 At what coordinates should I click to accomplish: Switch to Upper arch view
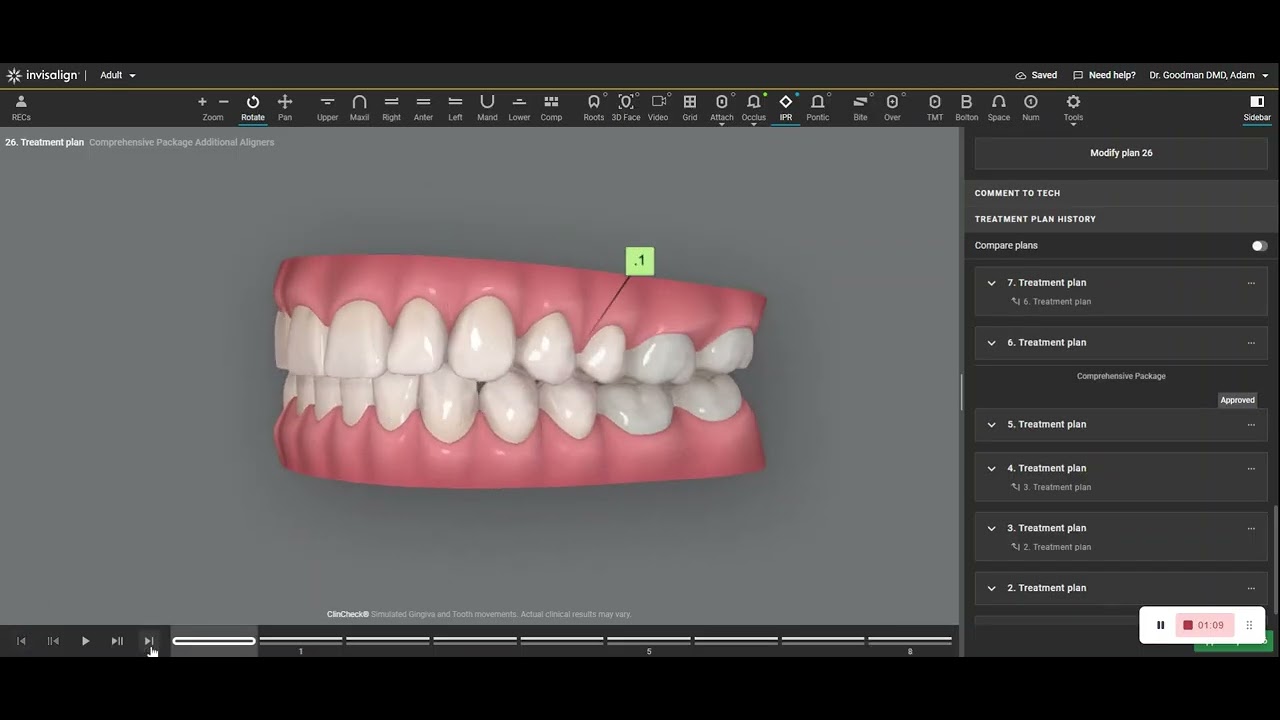click(x=327, y=108)
